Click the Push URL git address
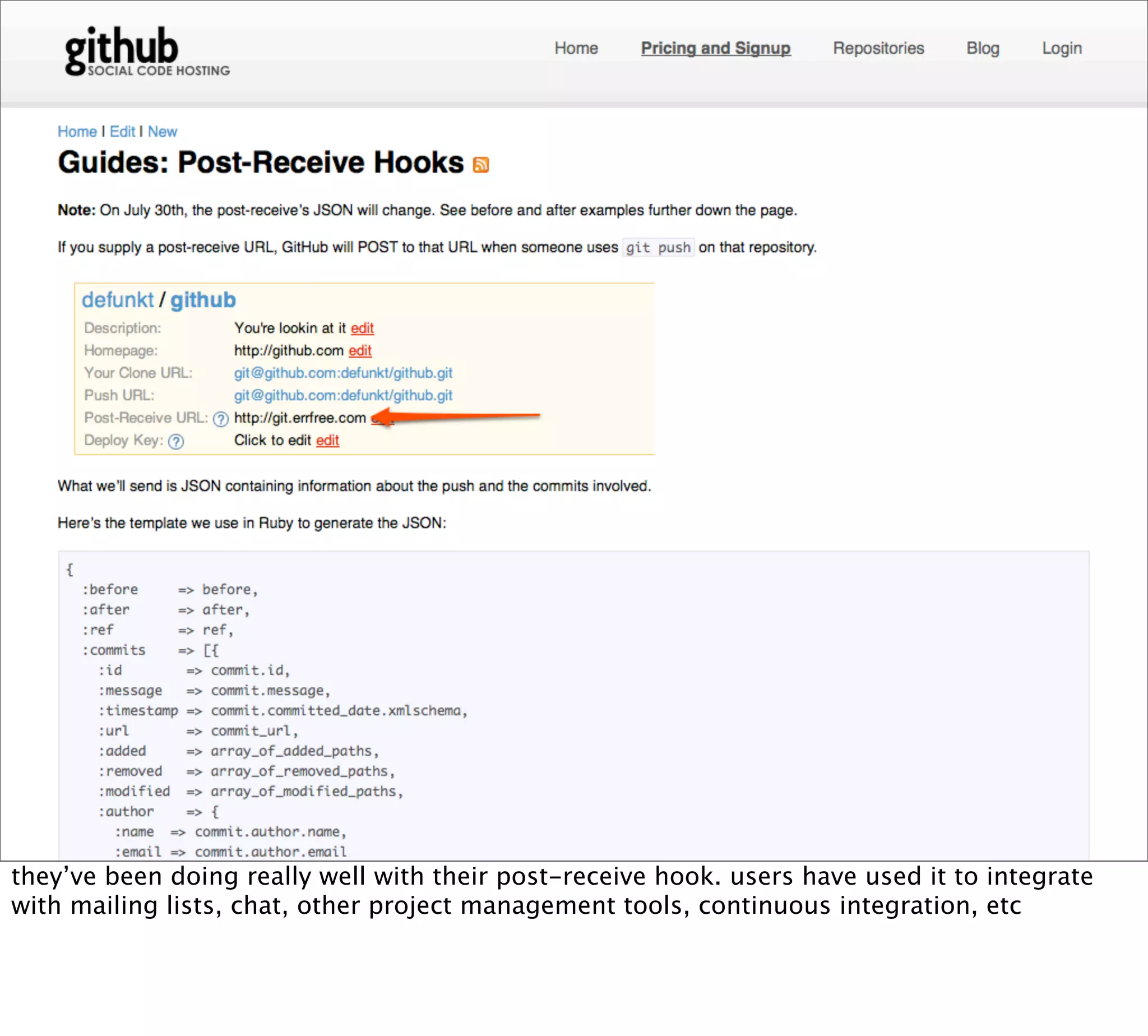 [x=343, y=395]
